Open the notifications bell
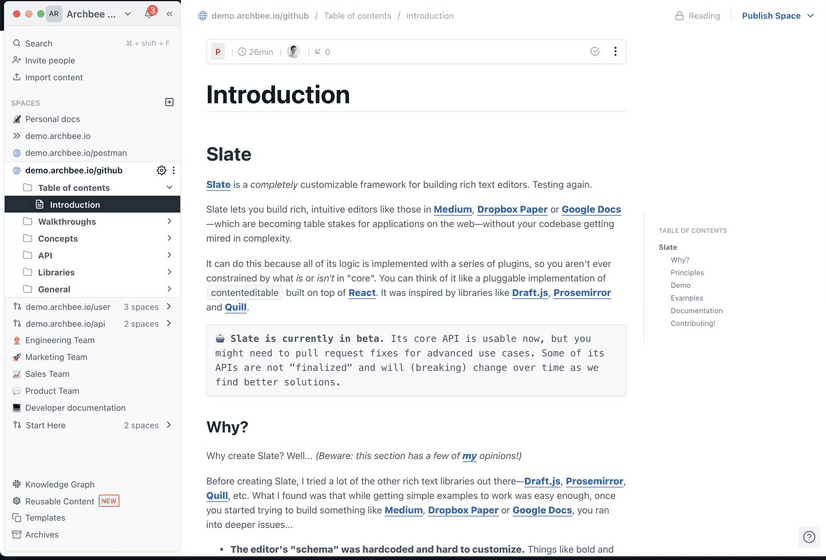 click(149, 14)
